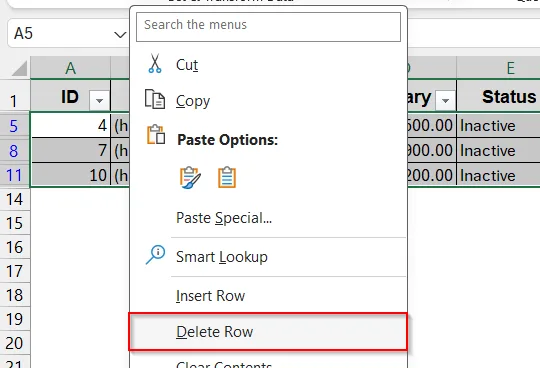
Task: Click salary cell ending 500.00
Action: click(432, 125)
